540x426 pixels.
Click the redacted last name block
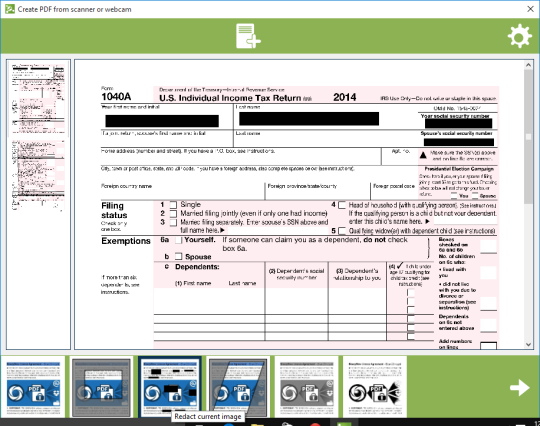coord(309,119)
